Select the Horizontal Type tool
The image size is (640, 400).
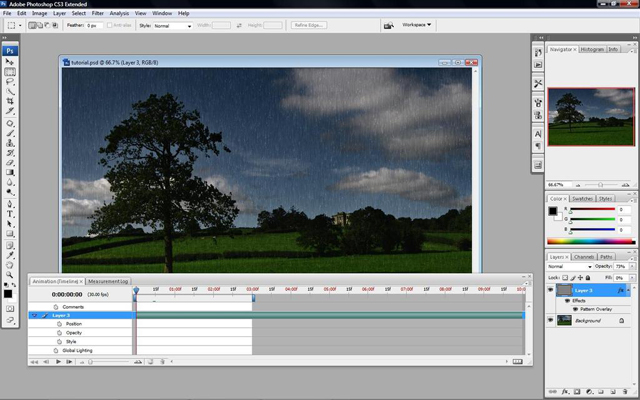10,214
